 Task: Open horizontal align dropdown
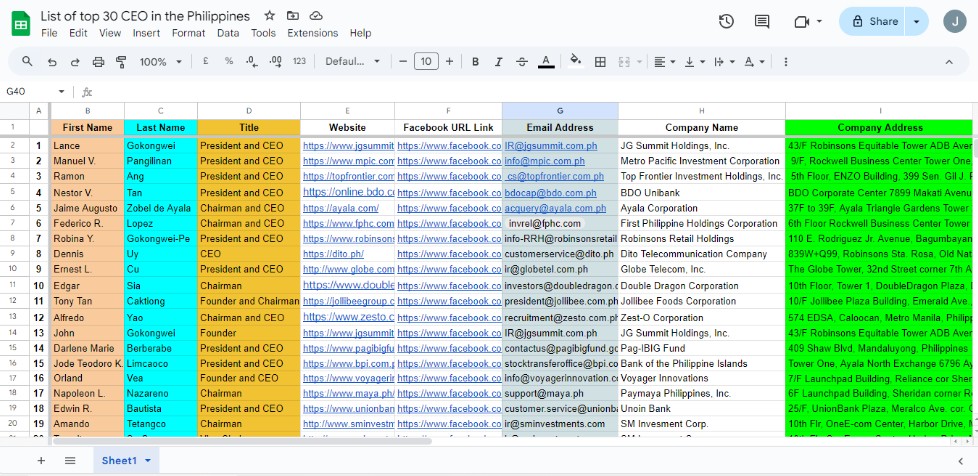pos(665,61)
